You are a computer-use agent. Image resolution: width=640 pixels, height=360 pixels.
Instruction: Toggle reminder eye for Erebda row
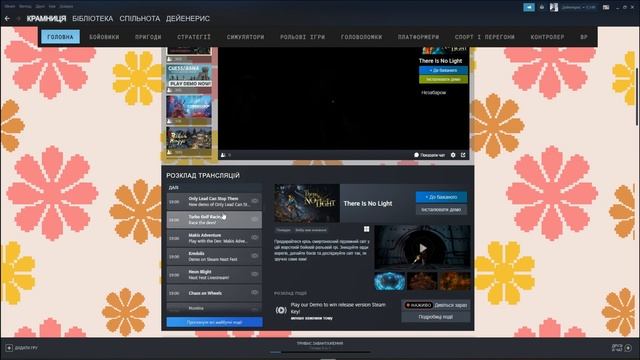point(255,256)
